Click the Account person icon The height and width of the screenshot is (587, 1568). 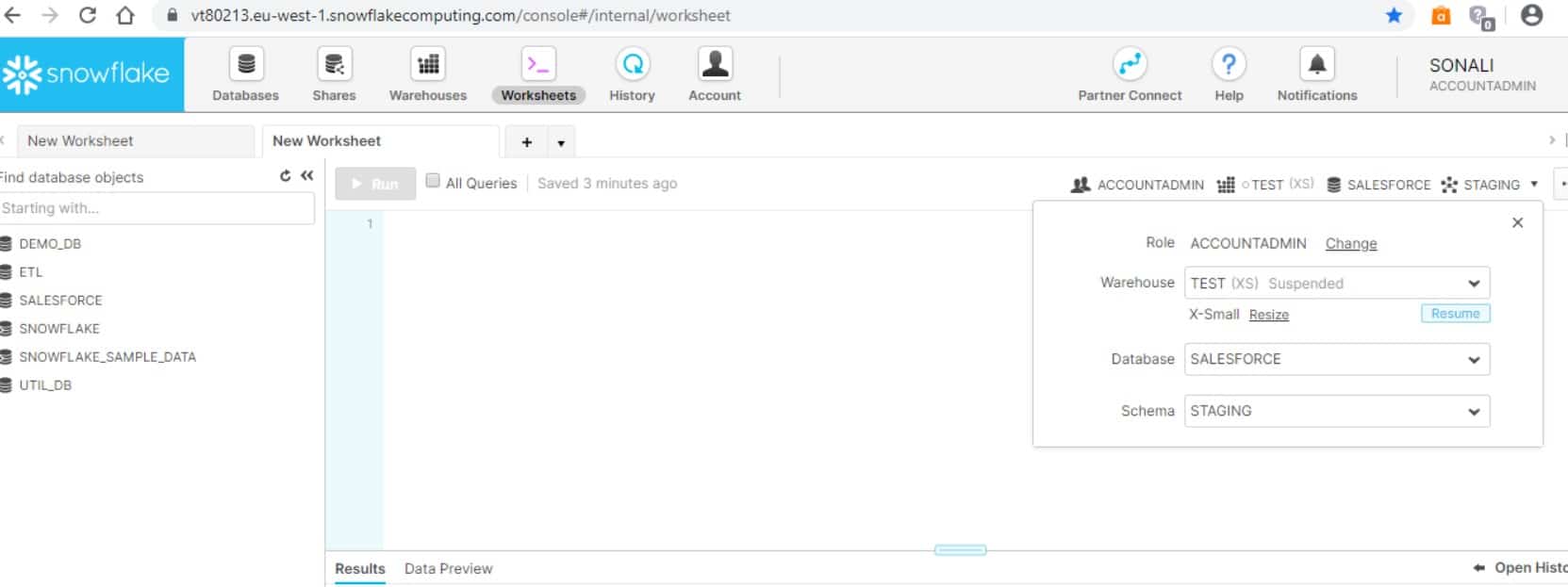coord(715,64)
